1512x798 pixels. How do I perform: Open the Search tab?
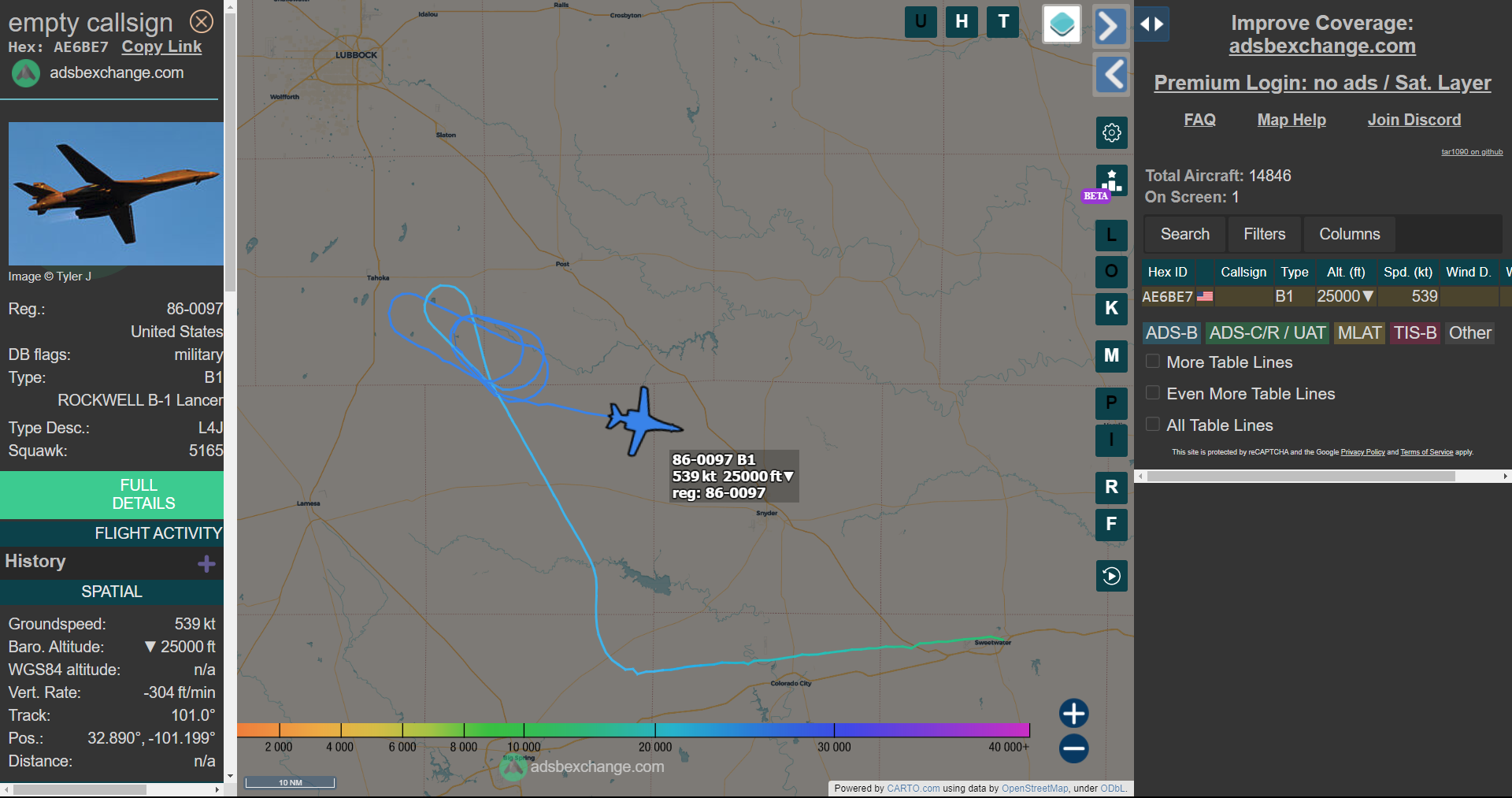(1184, 234)
